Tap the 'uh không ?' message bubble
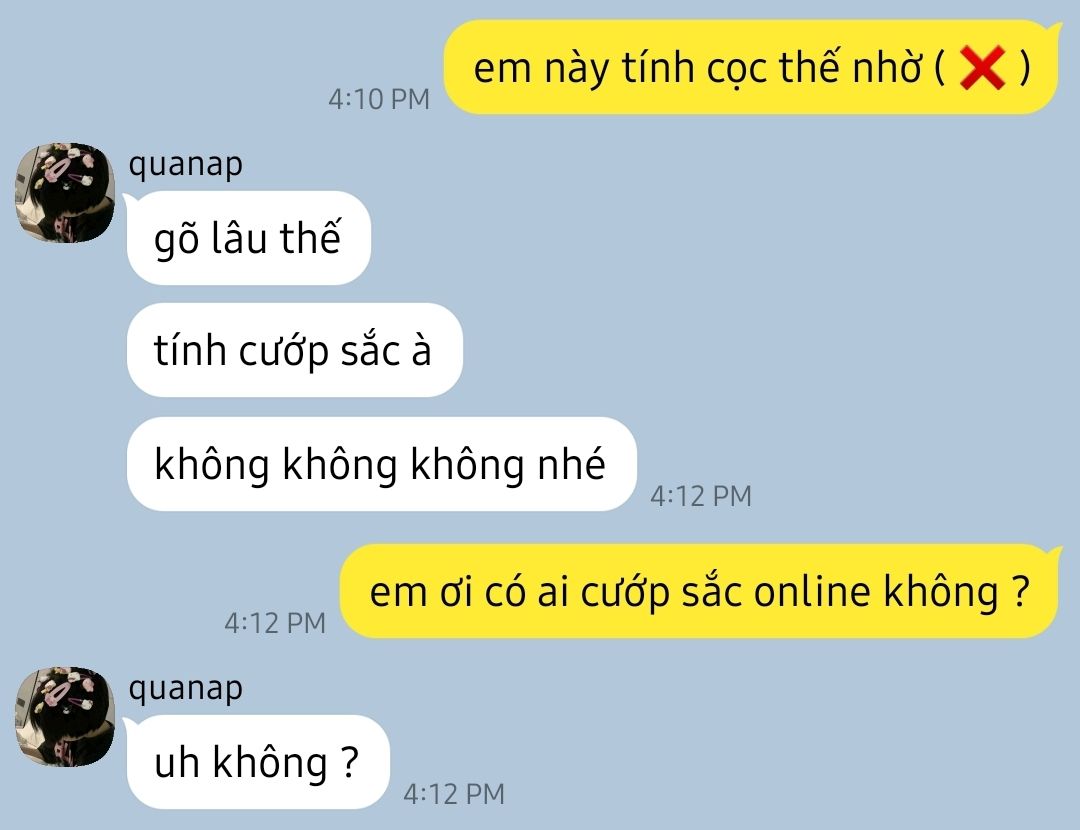 tap(258, 762)
